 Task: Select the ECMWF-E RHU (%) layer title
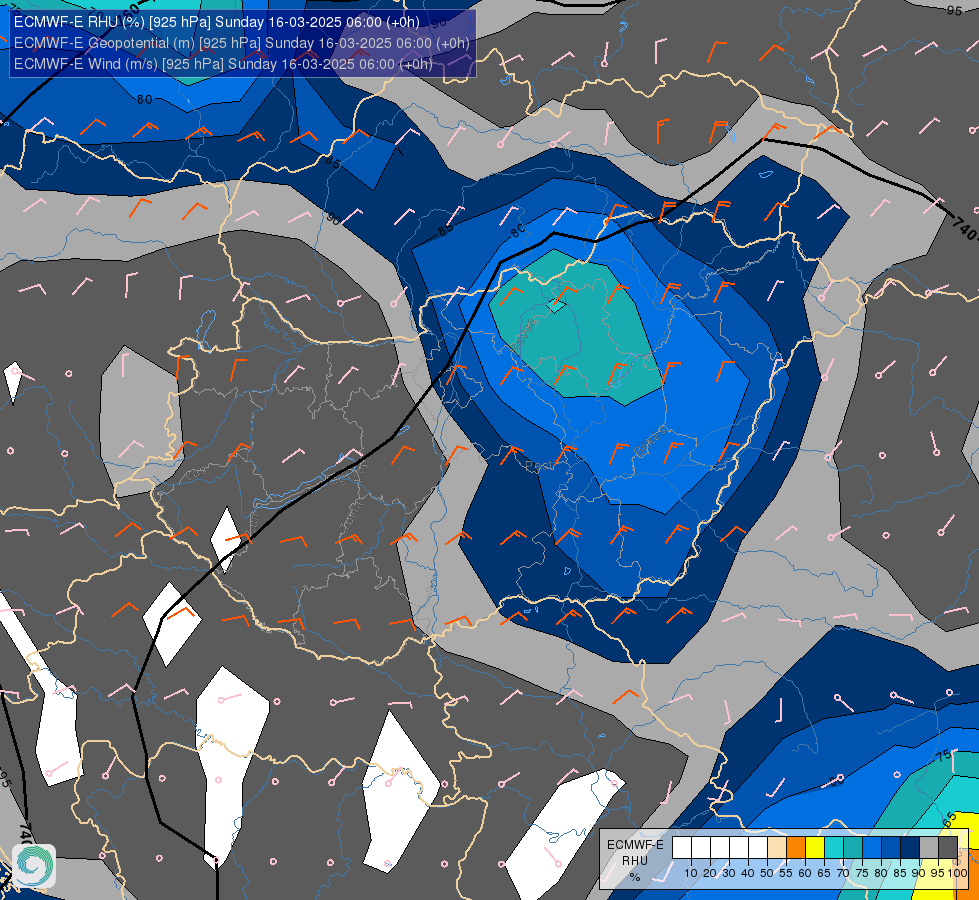click(217, 22)
